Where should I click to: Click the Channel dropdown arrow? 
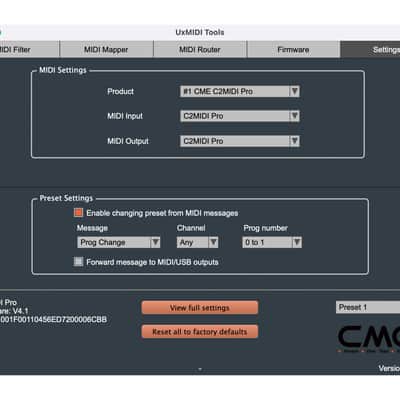pyautogui.click(x=213, y=242)
